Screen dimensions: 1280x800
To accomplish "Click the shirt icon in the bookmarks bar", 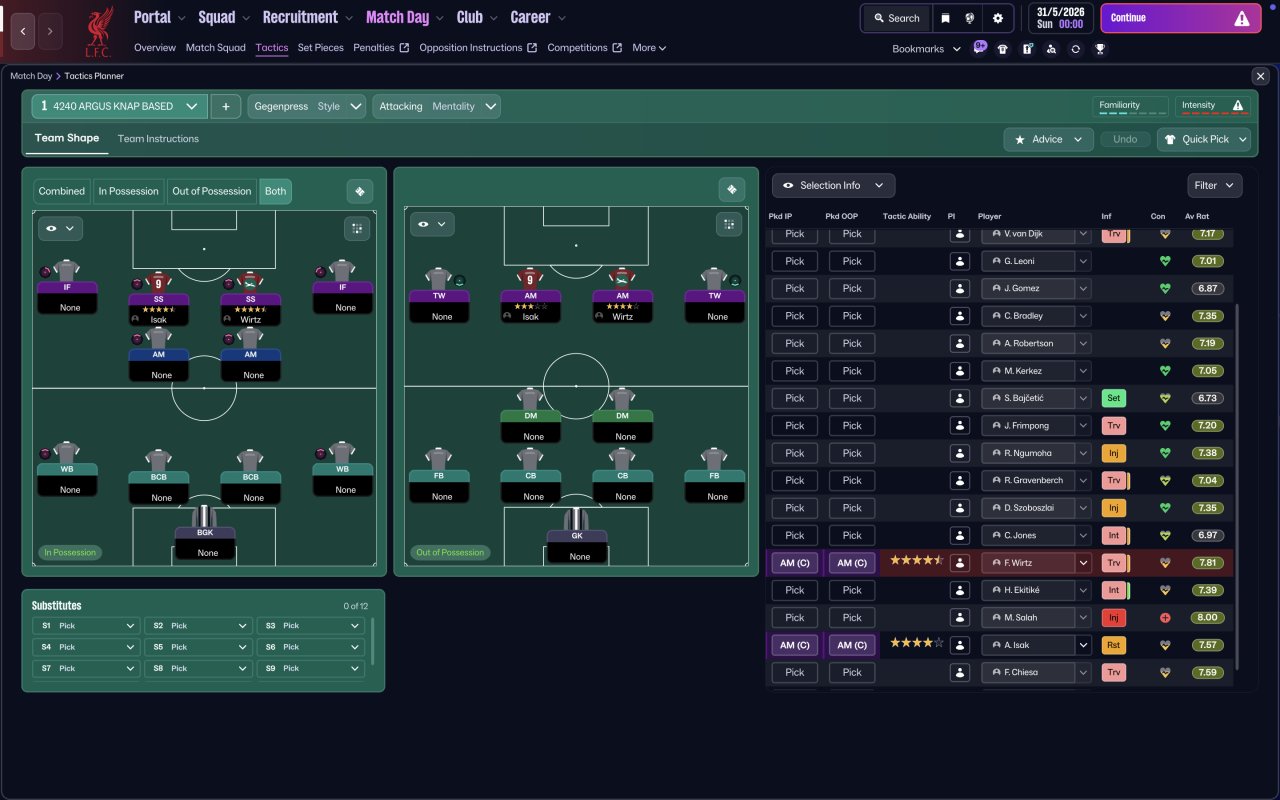I will (x=1003, y=49).
